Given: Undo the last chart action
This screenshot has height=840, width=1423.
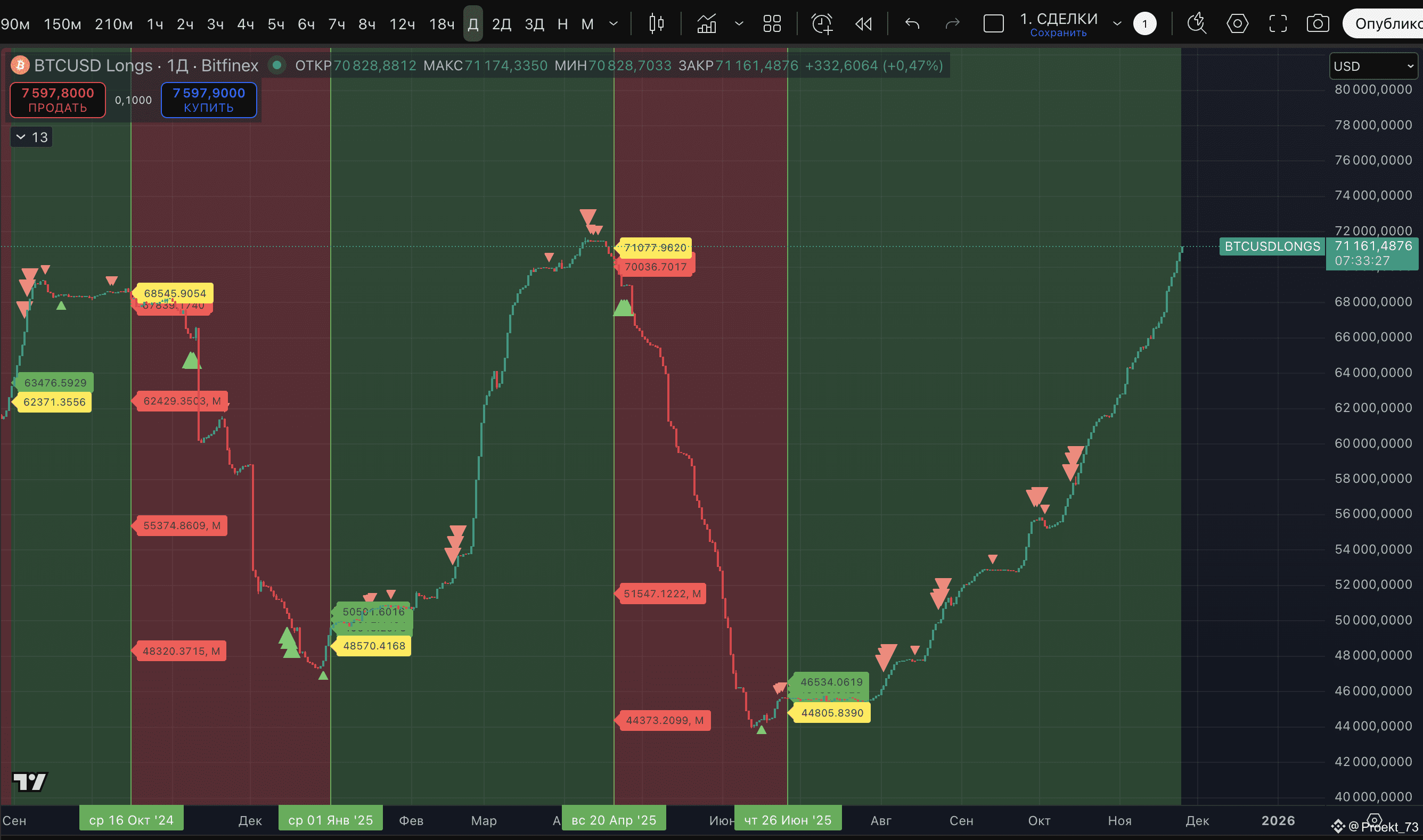Looking at the screenshot, I should coord(912,24).
